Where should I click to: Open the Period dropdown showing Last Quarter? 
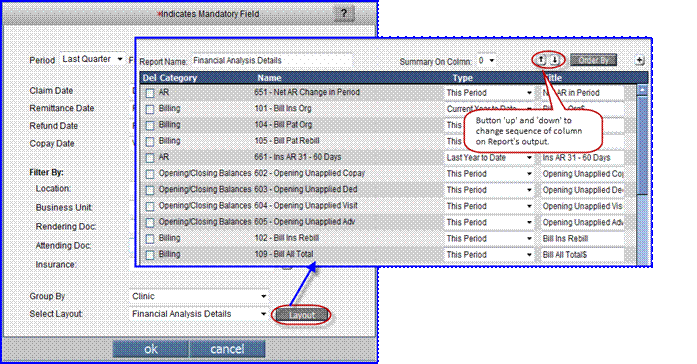(92, 59)
